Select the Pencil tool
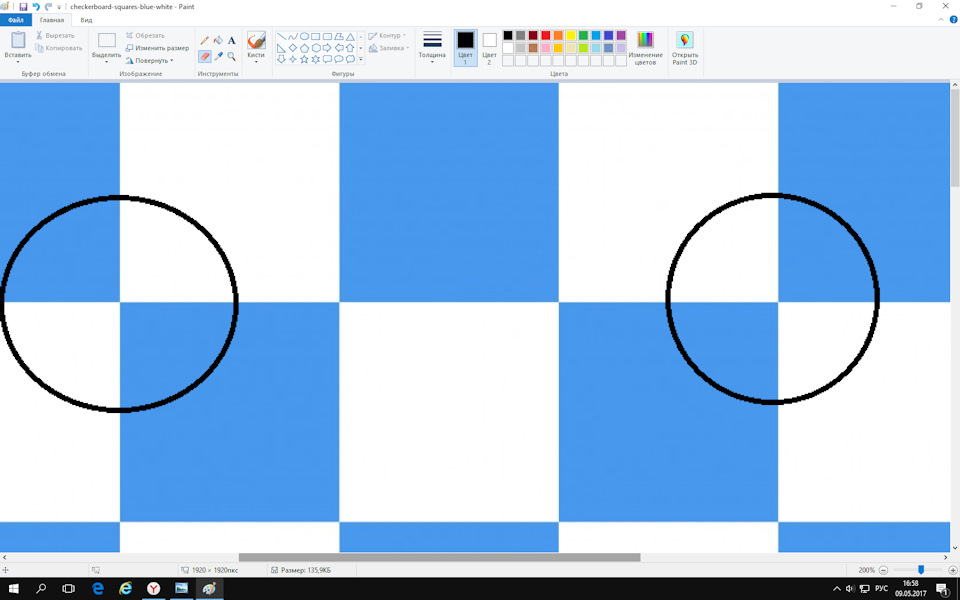This screenshot has width=960, height=600. [205, 41]
